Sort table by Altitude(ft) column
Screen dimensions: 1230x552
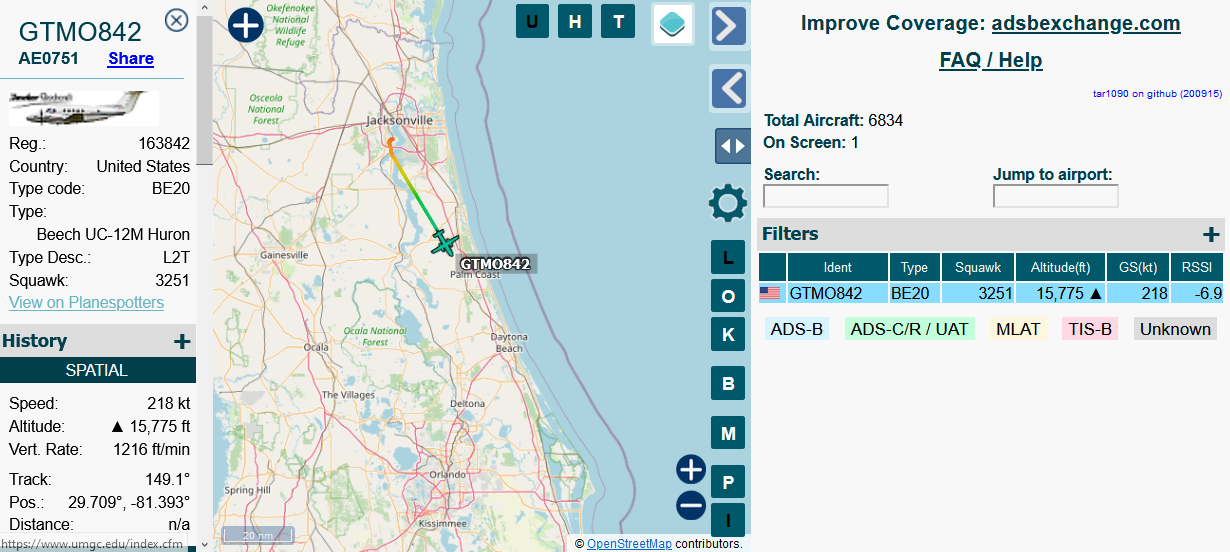(1060, 267)
